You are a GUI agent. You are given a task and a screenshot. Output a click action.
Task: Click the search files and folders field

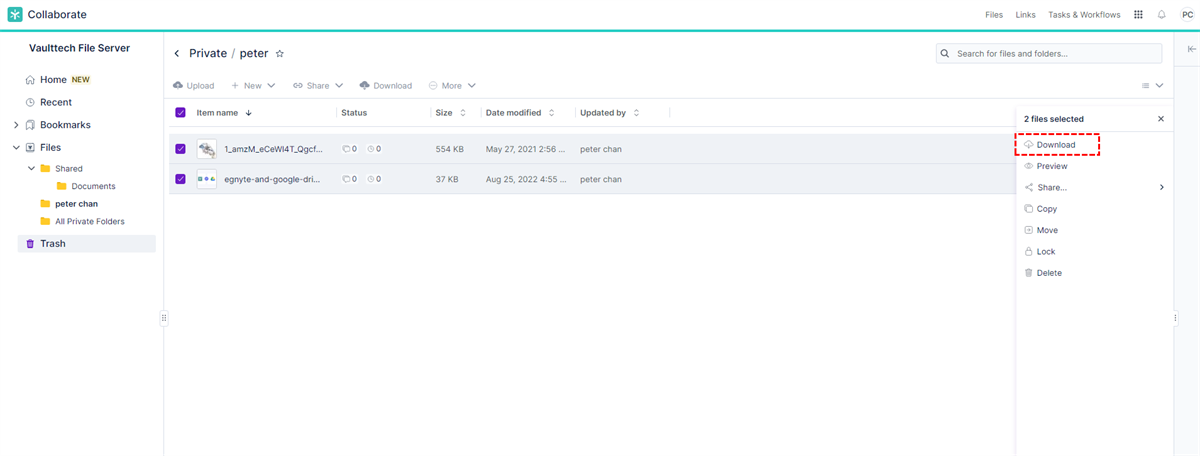(x=1049, y=53)
